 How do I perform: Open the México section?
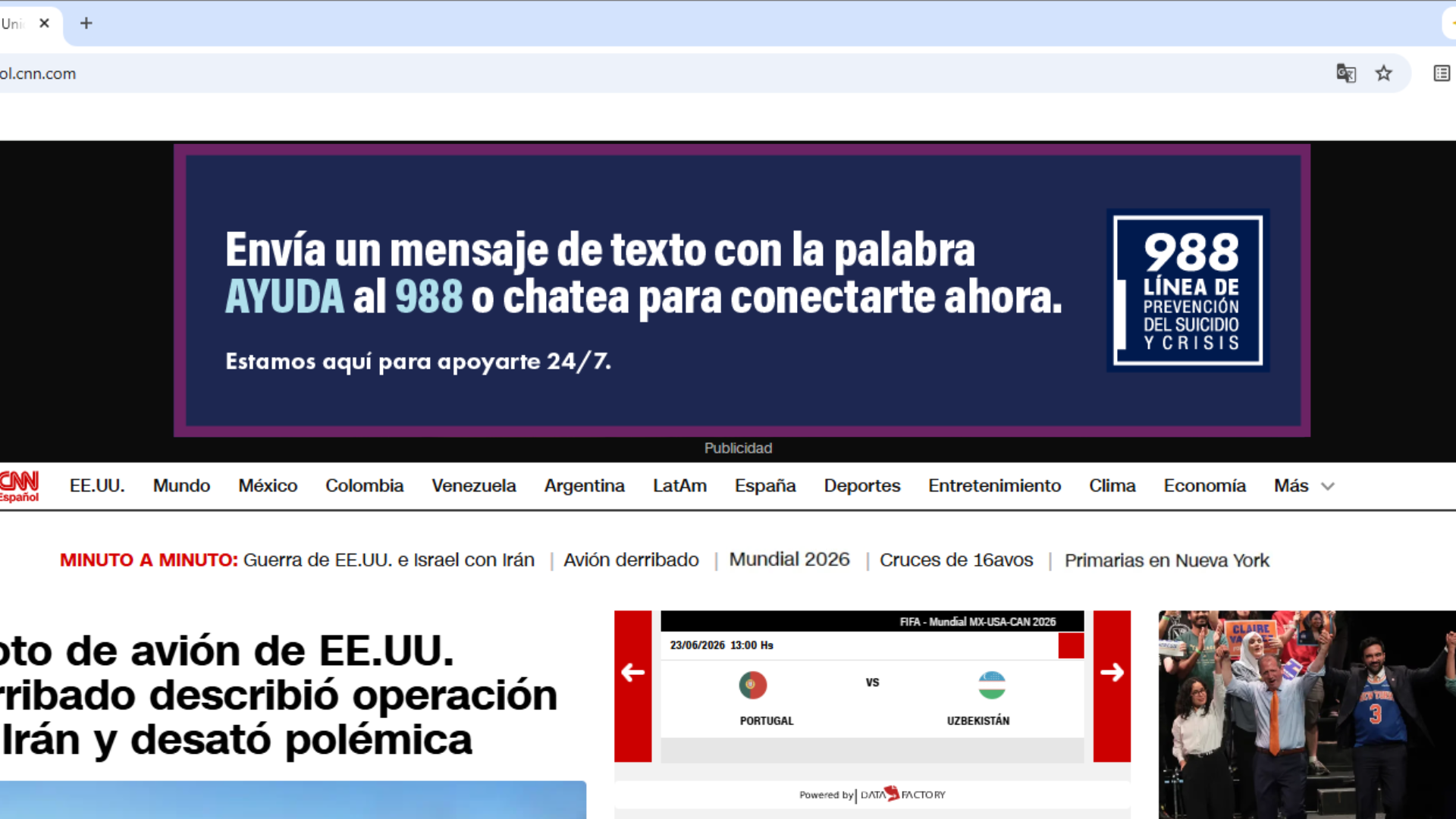(268, 486)
